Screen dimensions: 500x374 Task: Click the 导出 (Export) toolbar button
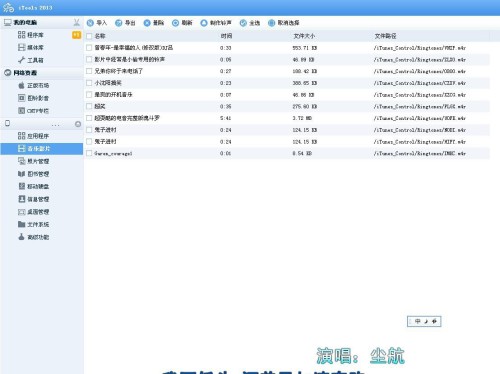[x=125, y=23]
